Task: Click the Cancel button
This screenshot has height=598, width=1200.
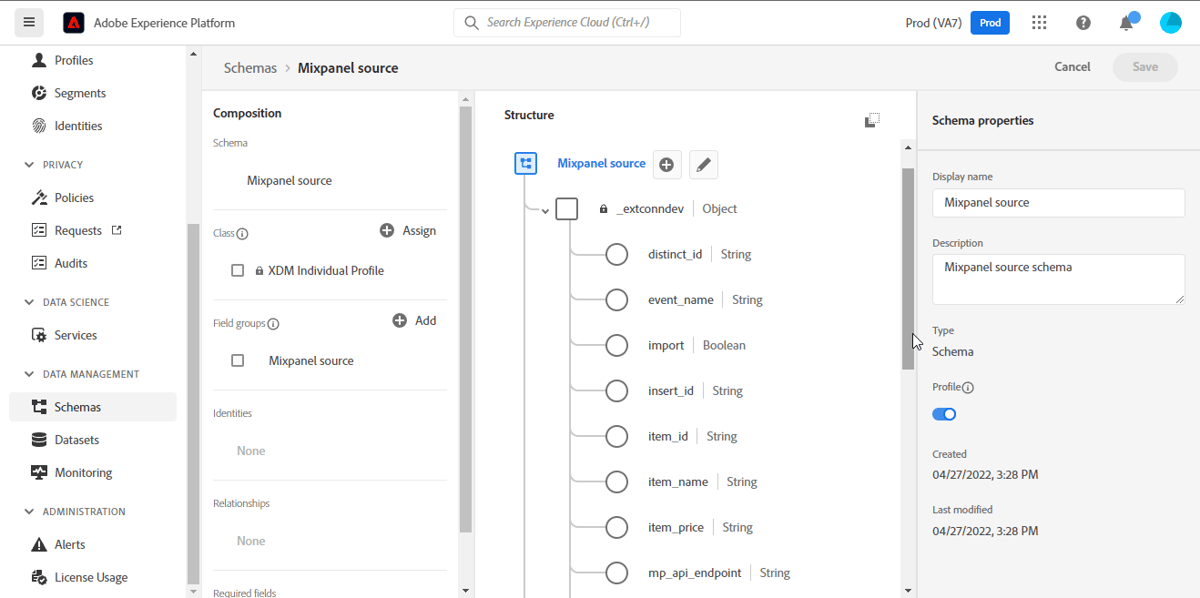Action: [1071, 67]
